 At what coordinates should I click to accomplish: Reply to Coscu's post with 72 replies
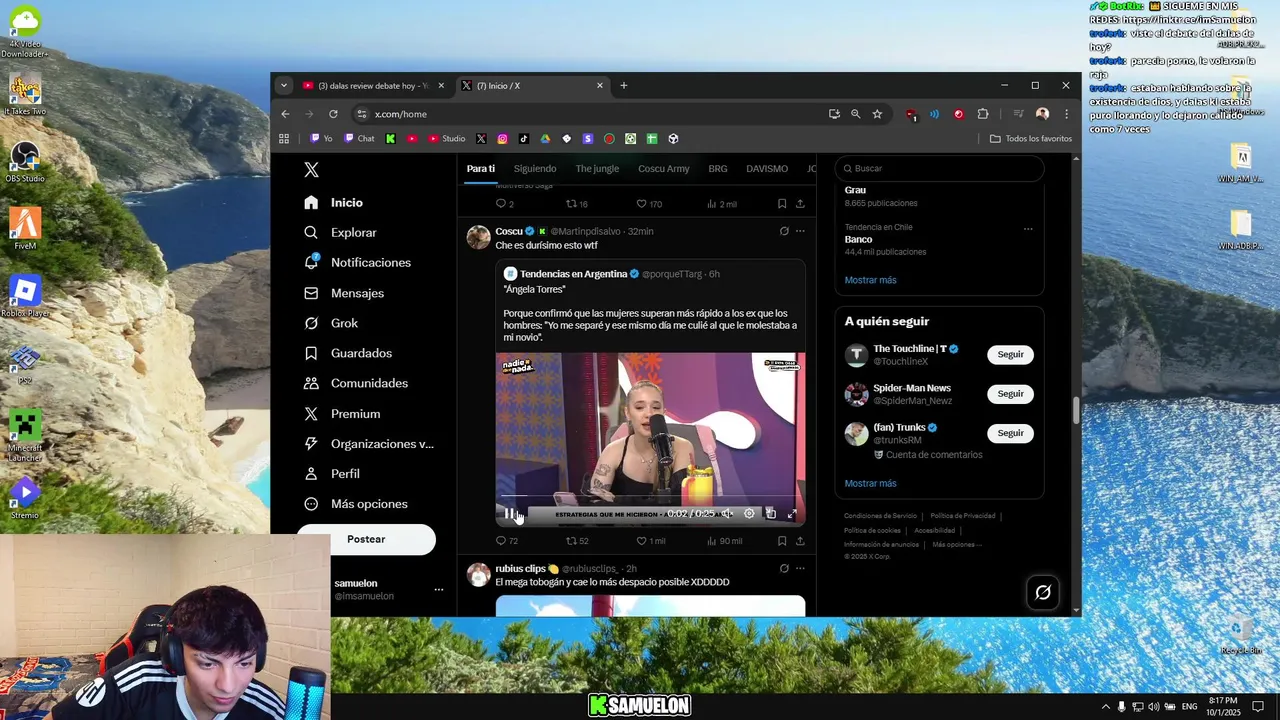pyautogui.click(x=506, y=541)
